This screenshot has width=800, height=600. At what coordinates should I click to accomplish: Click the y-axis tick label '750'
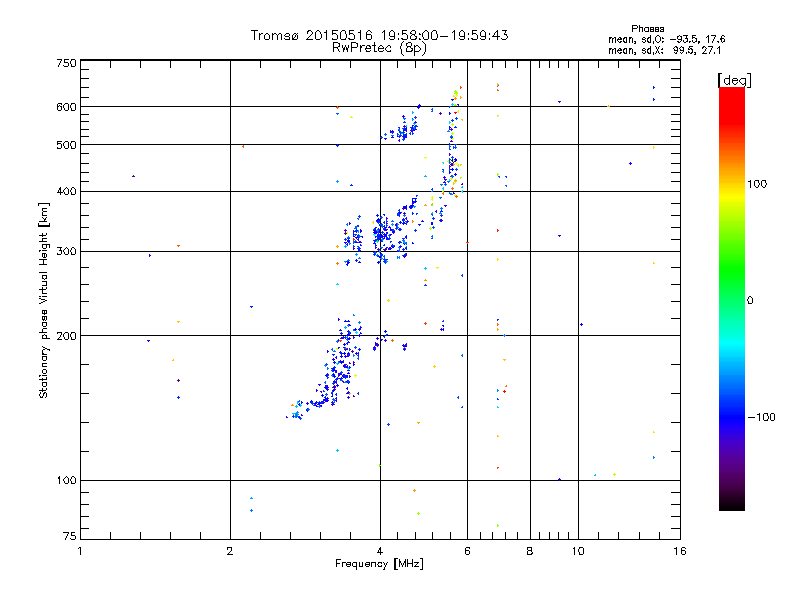[66, 63]
